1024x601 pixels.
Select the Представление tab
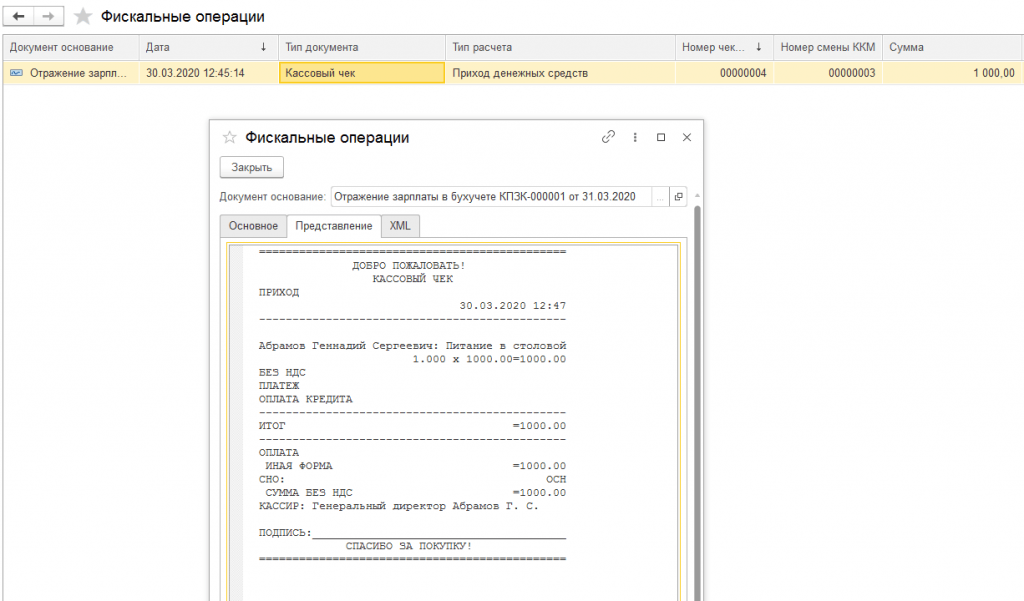(x=334, y=226)
